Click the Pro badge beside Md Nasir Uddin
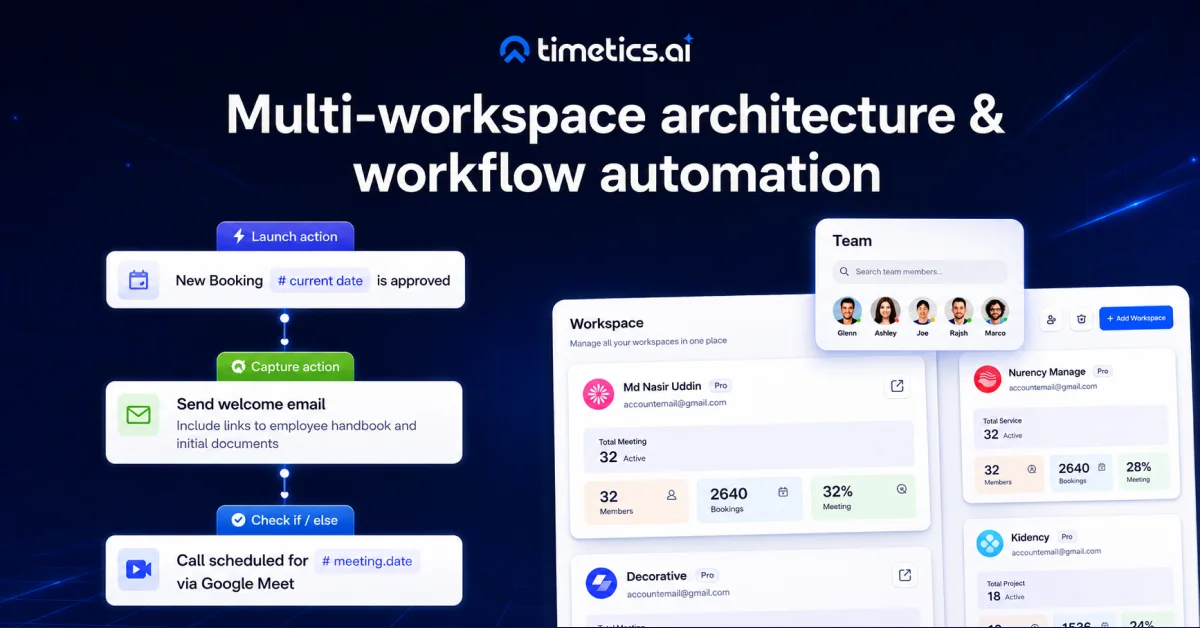Viewport: 1200px width, 628px height. pos(720,385)
